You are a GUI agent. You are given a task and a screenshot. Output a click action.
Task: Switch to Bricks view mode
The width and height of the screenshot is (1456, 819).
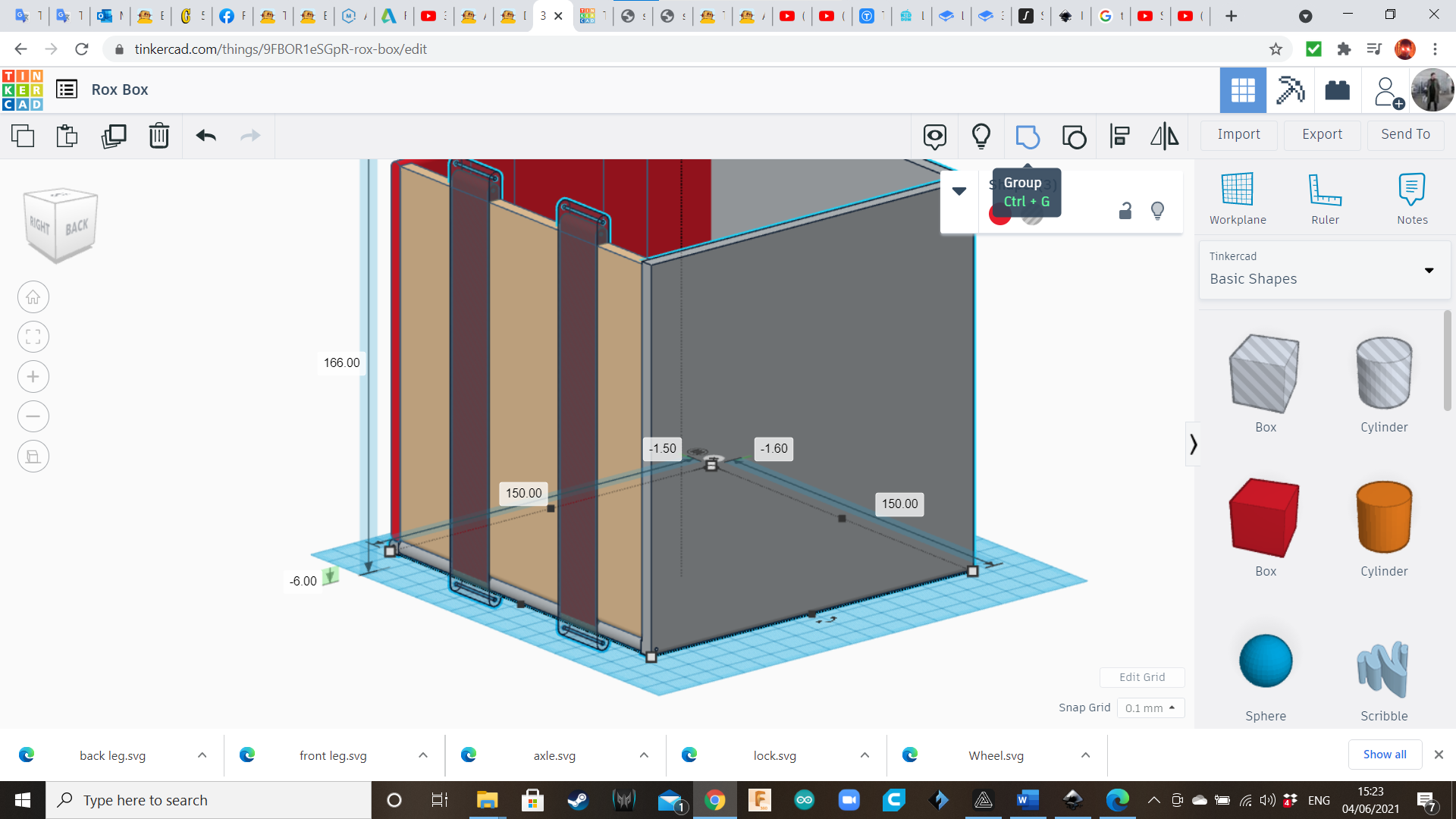[x=1337, y=90]
